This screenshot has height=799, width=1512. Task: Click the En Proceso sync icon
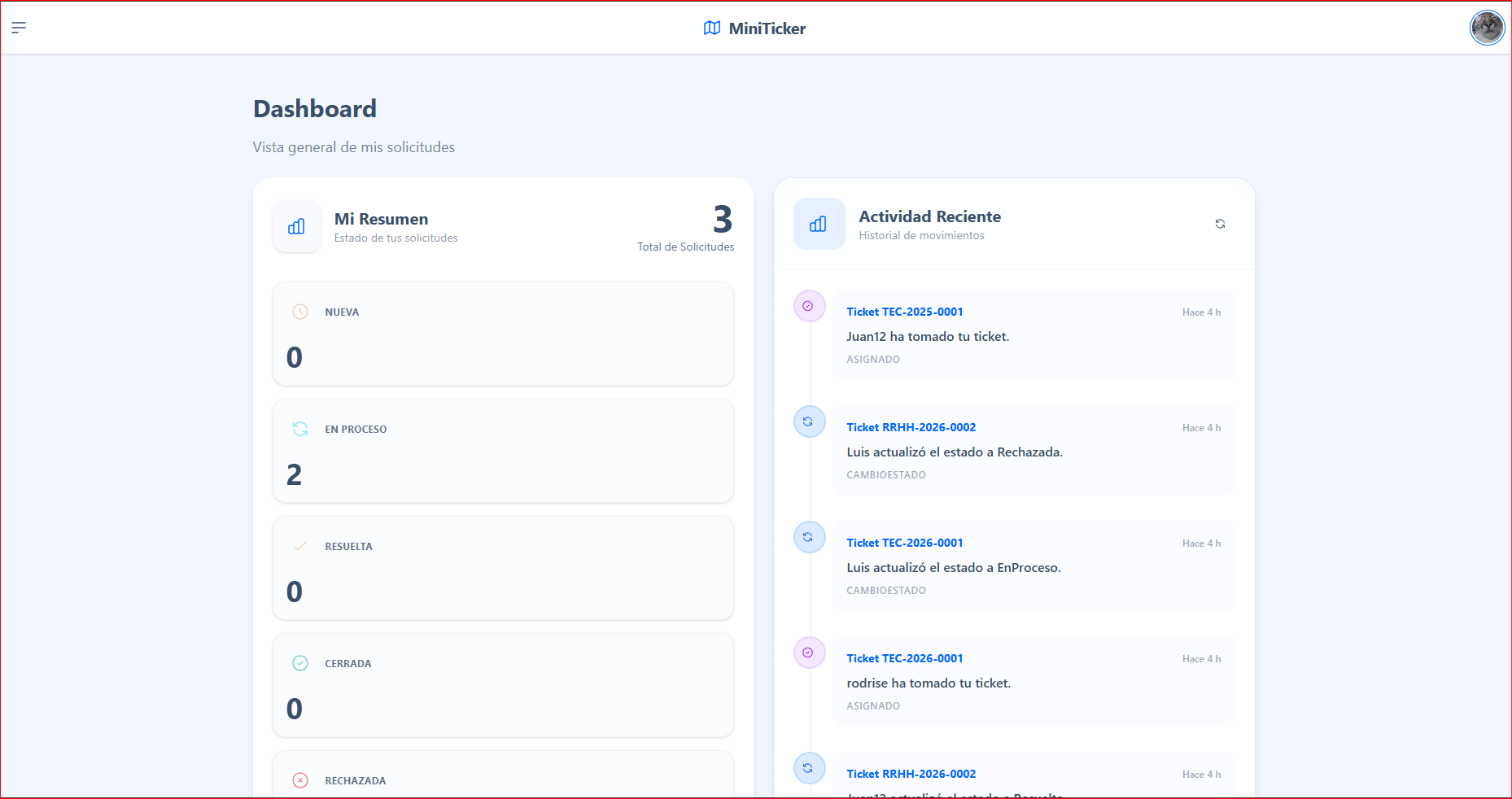pyautogui.click(x=300, y=429)
